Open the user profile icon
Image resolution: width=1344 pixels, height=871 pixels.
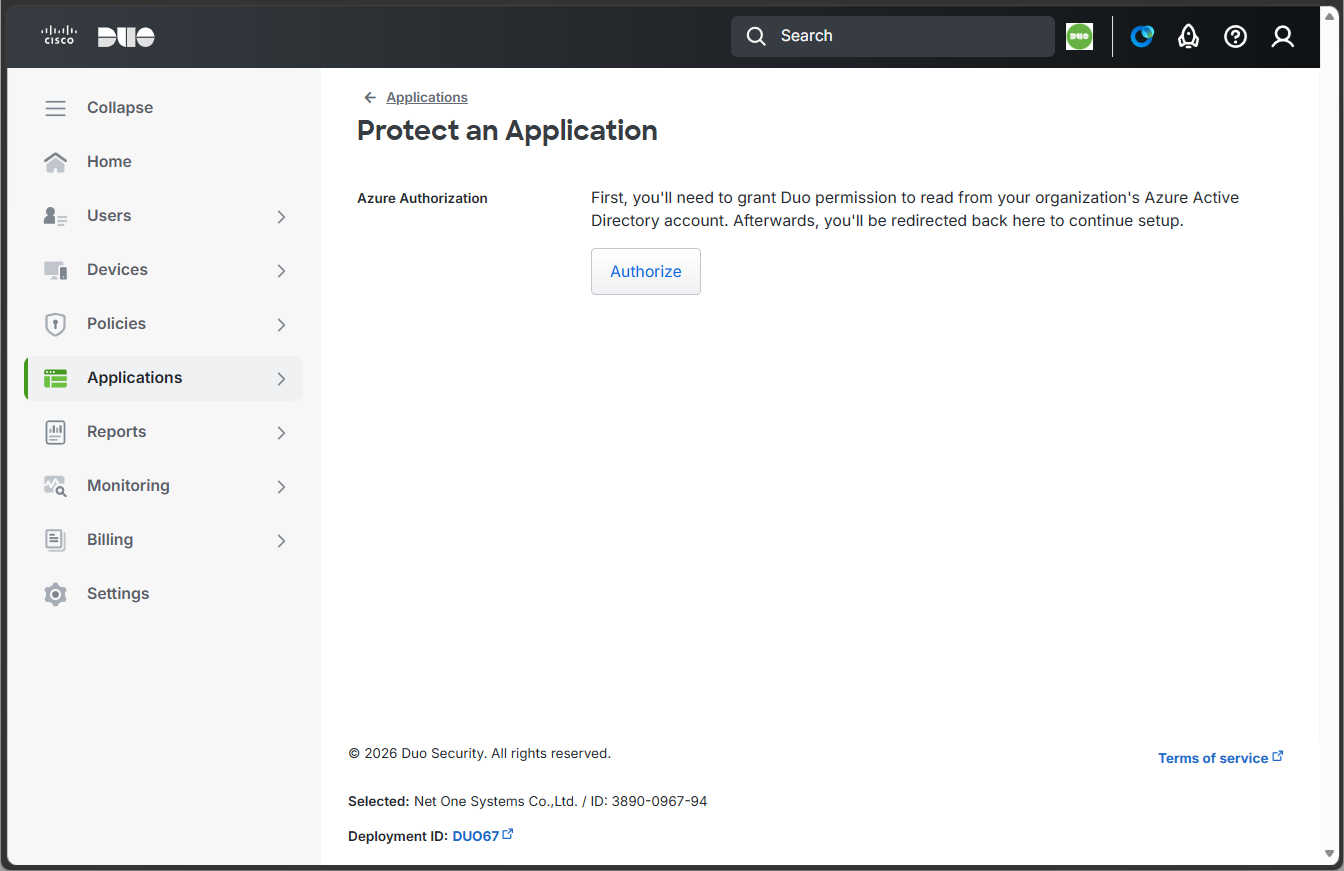(x=1283, y=36)
